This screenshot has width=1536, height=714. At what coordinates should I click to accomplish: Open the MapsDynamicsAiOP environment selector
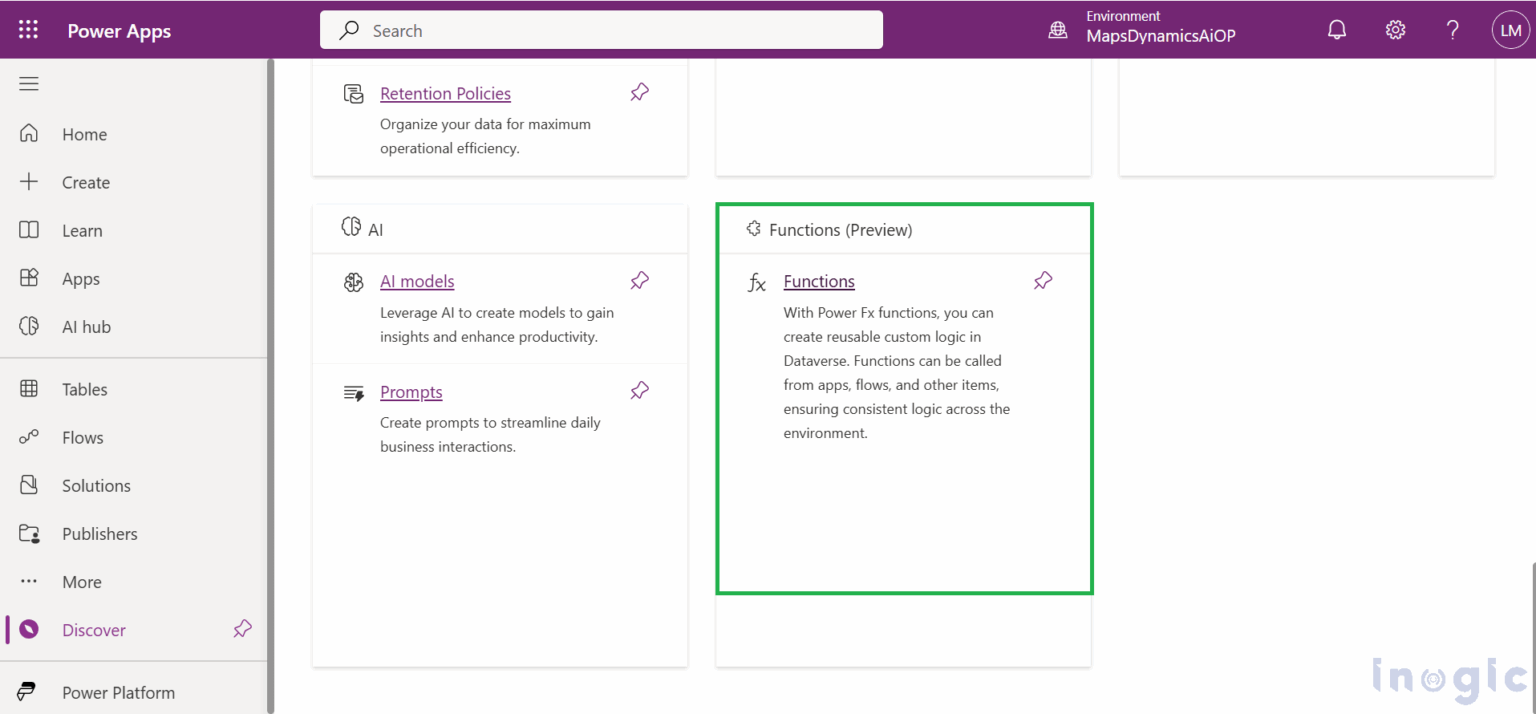[x=1140, y=29]
